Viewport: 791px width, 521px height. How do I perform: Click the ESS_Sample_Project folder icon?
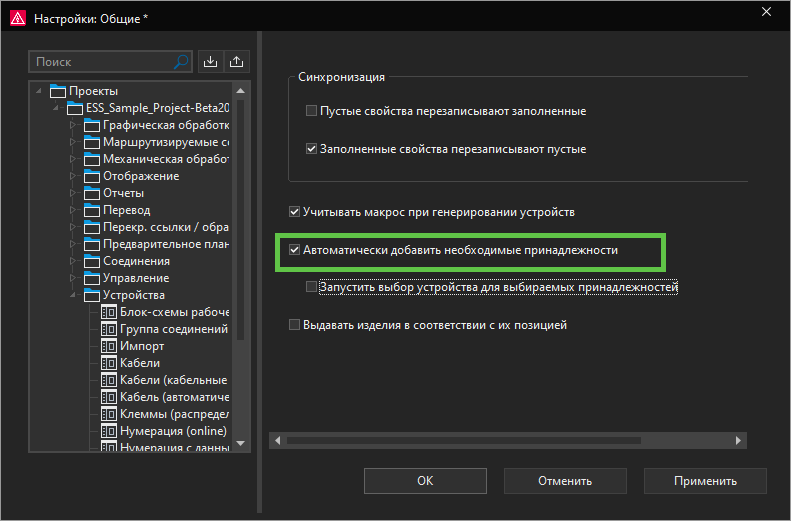point(75,108)
